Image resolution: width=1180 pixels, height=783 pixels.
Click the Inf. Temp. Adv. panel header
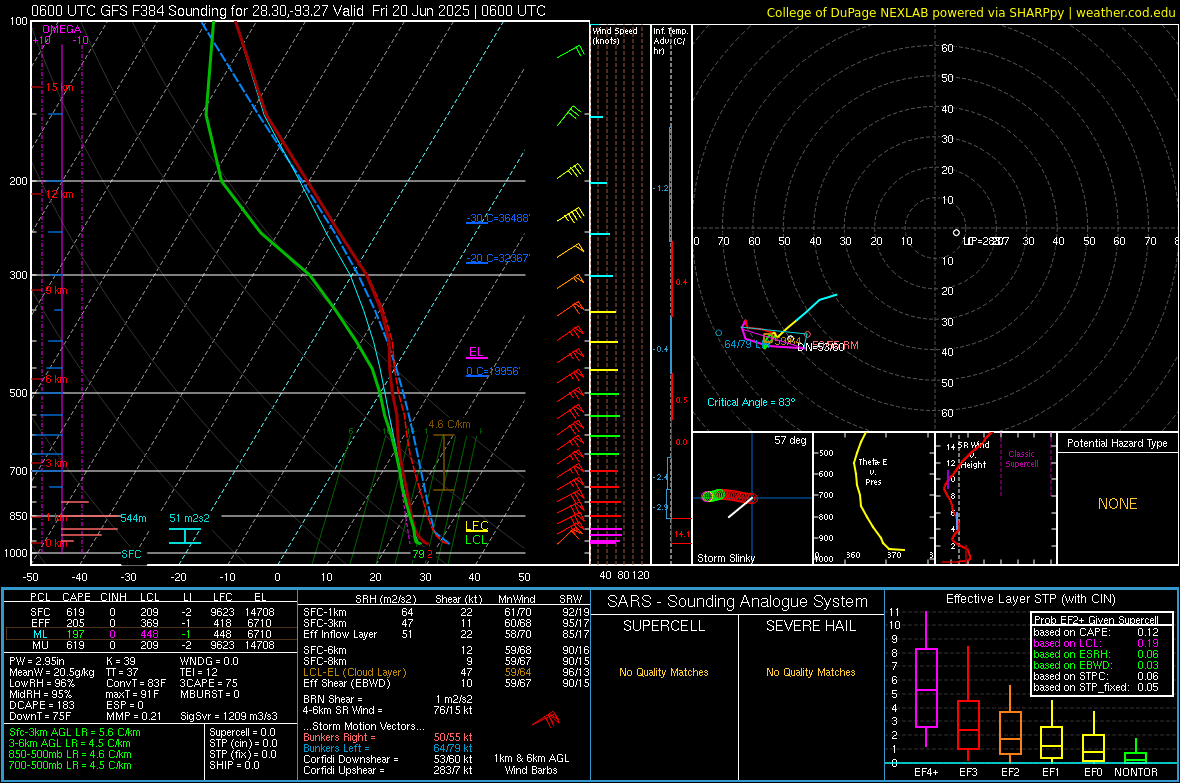670,41
